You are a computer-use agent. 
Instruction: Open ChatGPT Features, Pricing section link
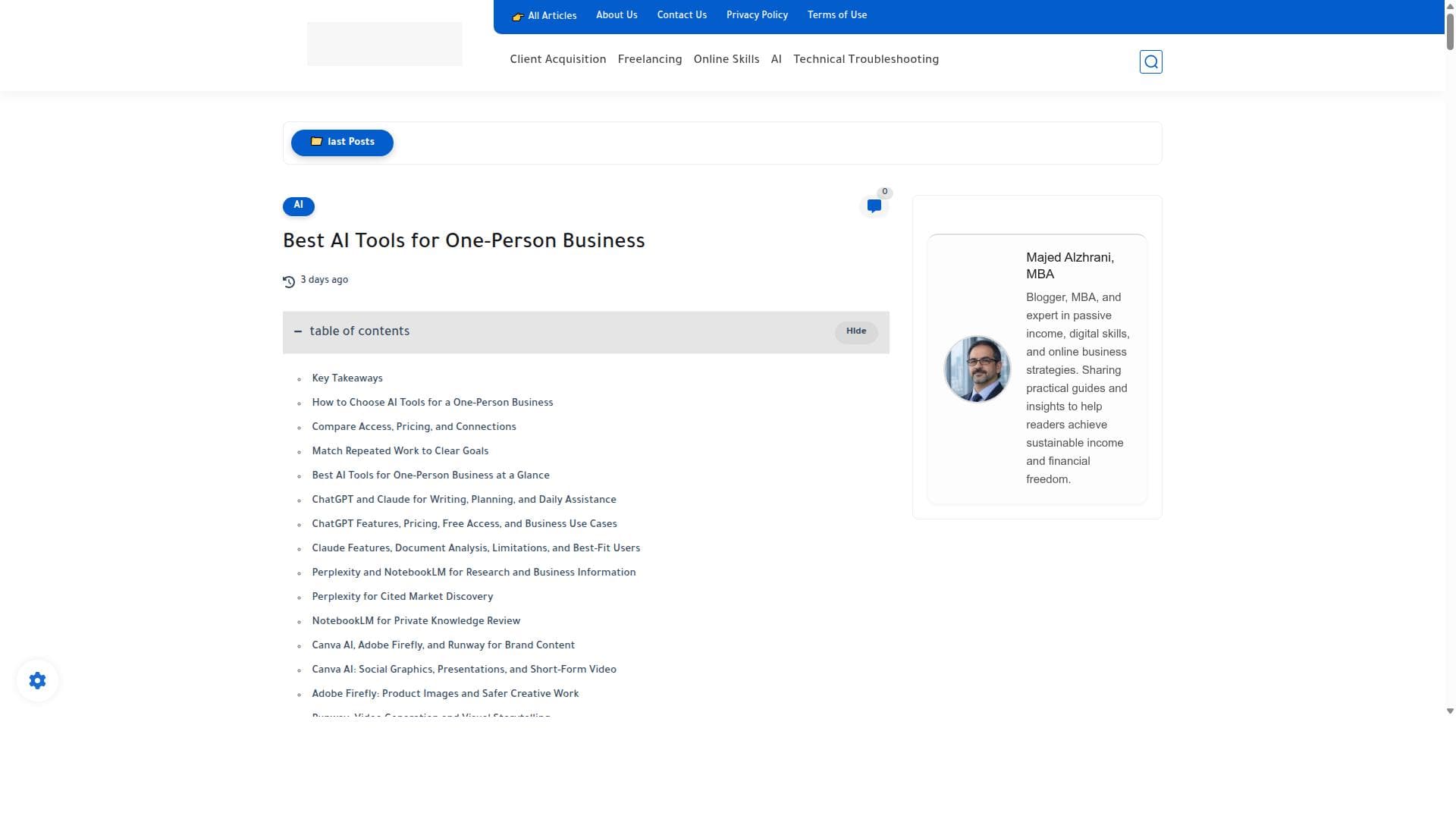[464, 524]
